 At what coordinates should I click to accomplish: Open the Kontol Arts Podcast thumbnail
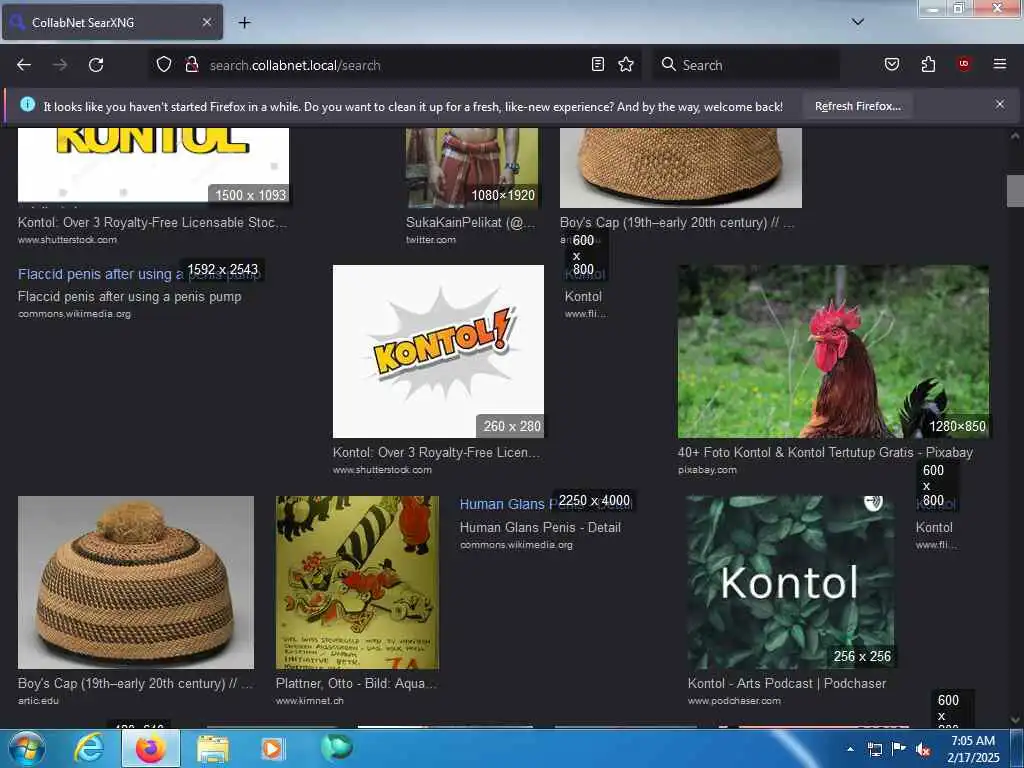click(x=791, y=582)
